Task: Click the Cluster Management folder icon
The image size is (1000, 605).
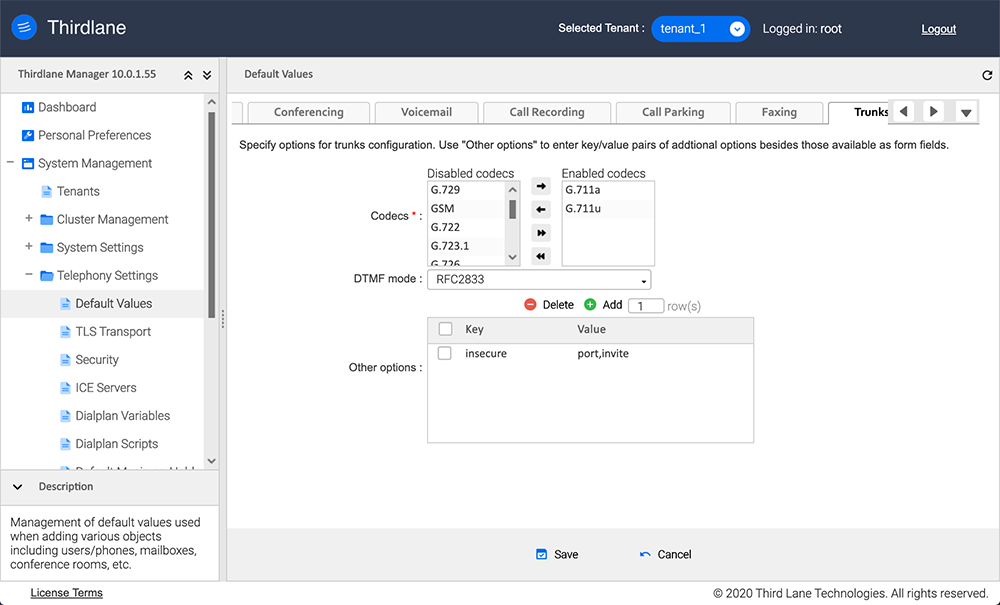Action: pos(47,219)
